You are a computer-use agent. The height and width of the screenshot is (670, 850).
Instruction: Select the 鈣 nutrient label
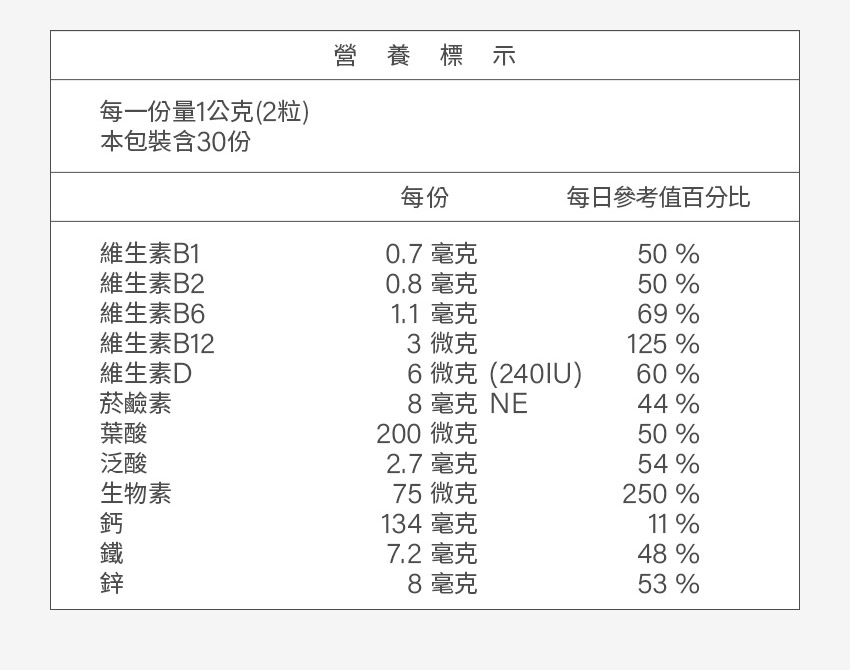[112, 524]
